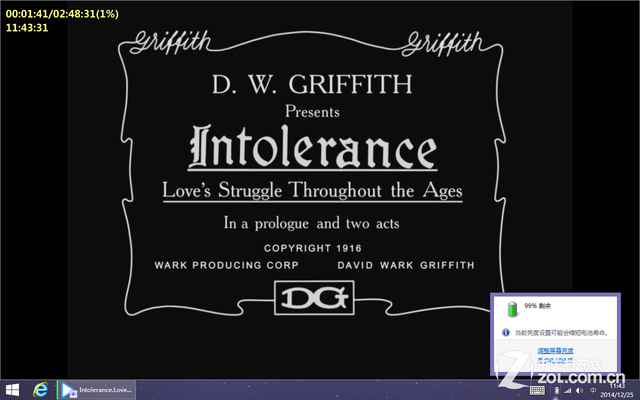The width and height of the screenshot is (640, 400).
Task: Click the '99%' battery remaining text
Action: tap(538, 306)
